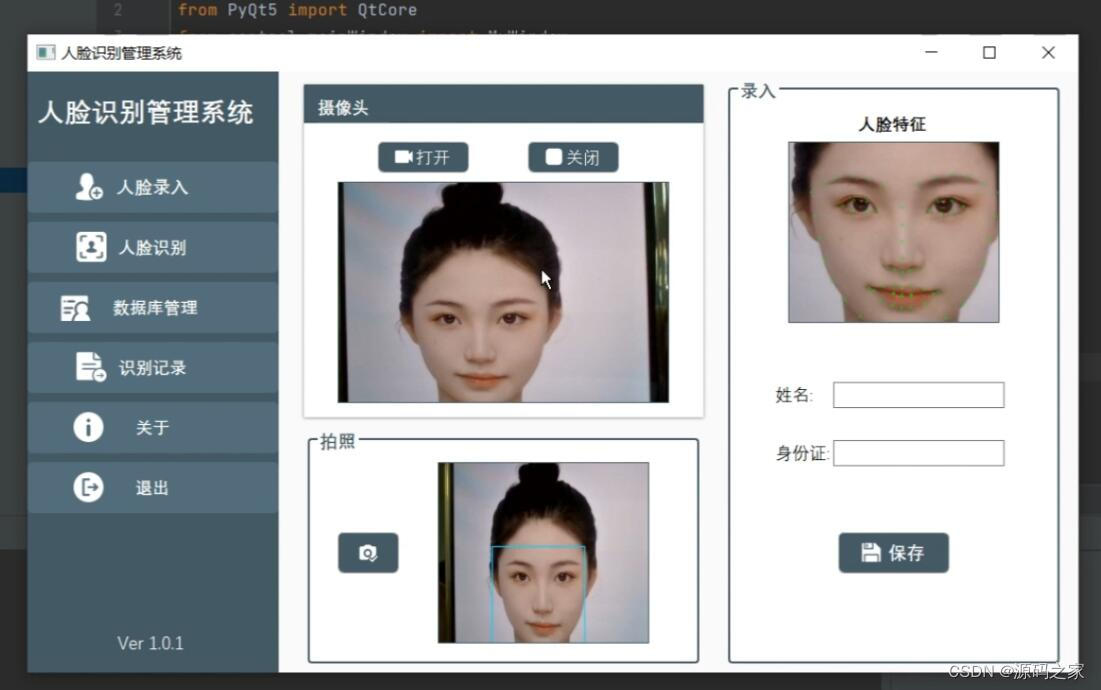This screenshot has height=690, width=1101.
Task: Click 保存 to save the face record
Action: 893,552
